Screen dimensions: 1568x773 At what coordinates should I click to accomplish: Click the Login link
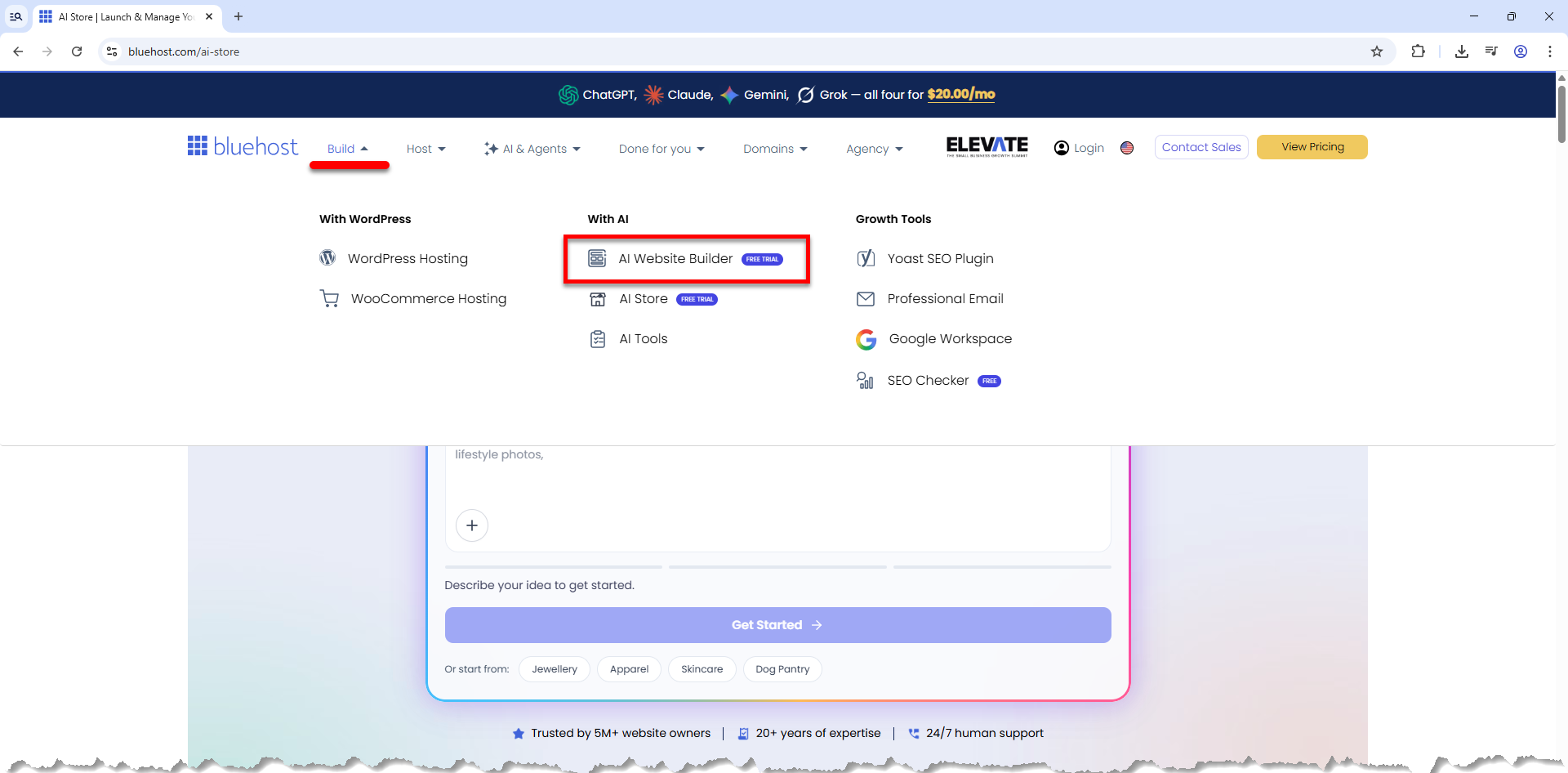(1079, 148)
